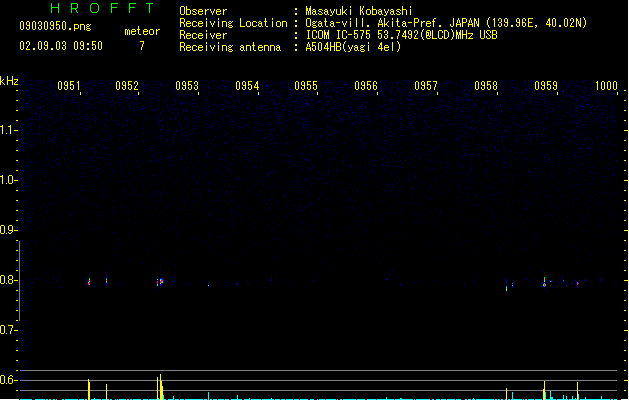Click the Receiver label

(203, 35)
